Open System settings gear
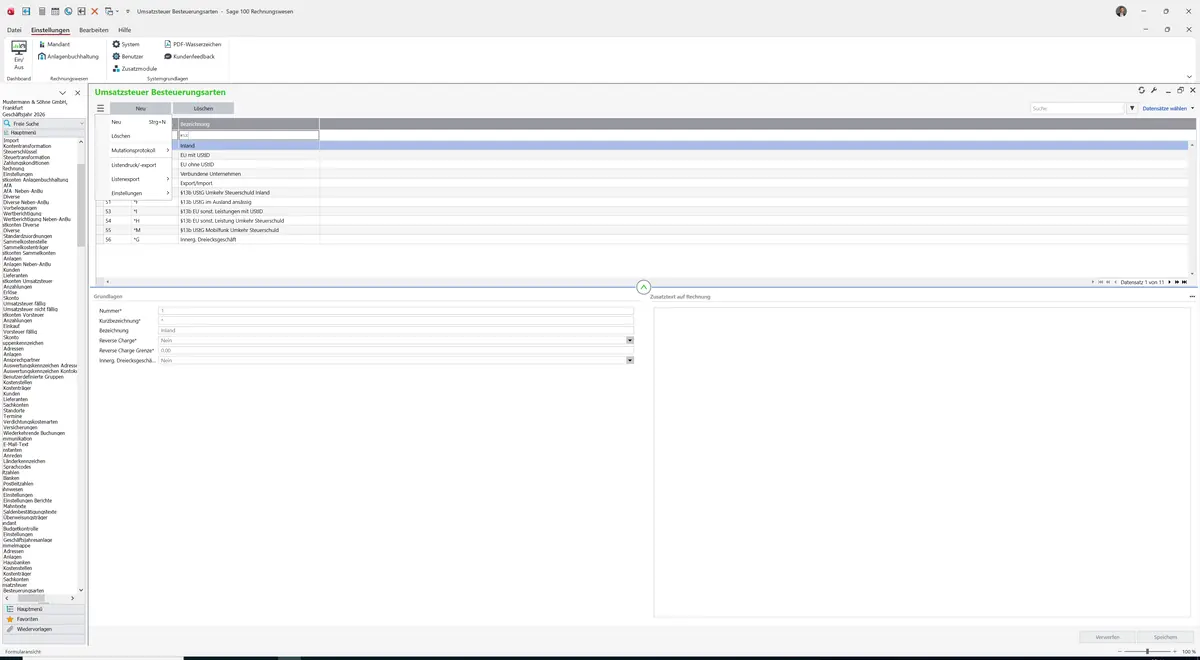Viewport: 1200px width, 660px height. tap(126, 45)
